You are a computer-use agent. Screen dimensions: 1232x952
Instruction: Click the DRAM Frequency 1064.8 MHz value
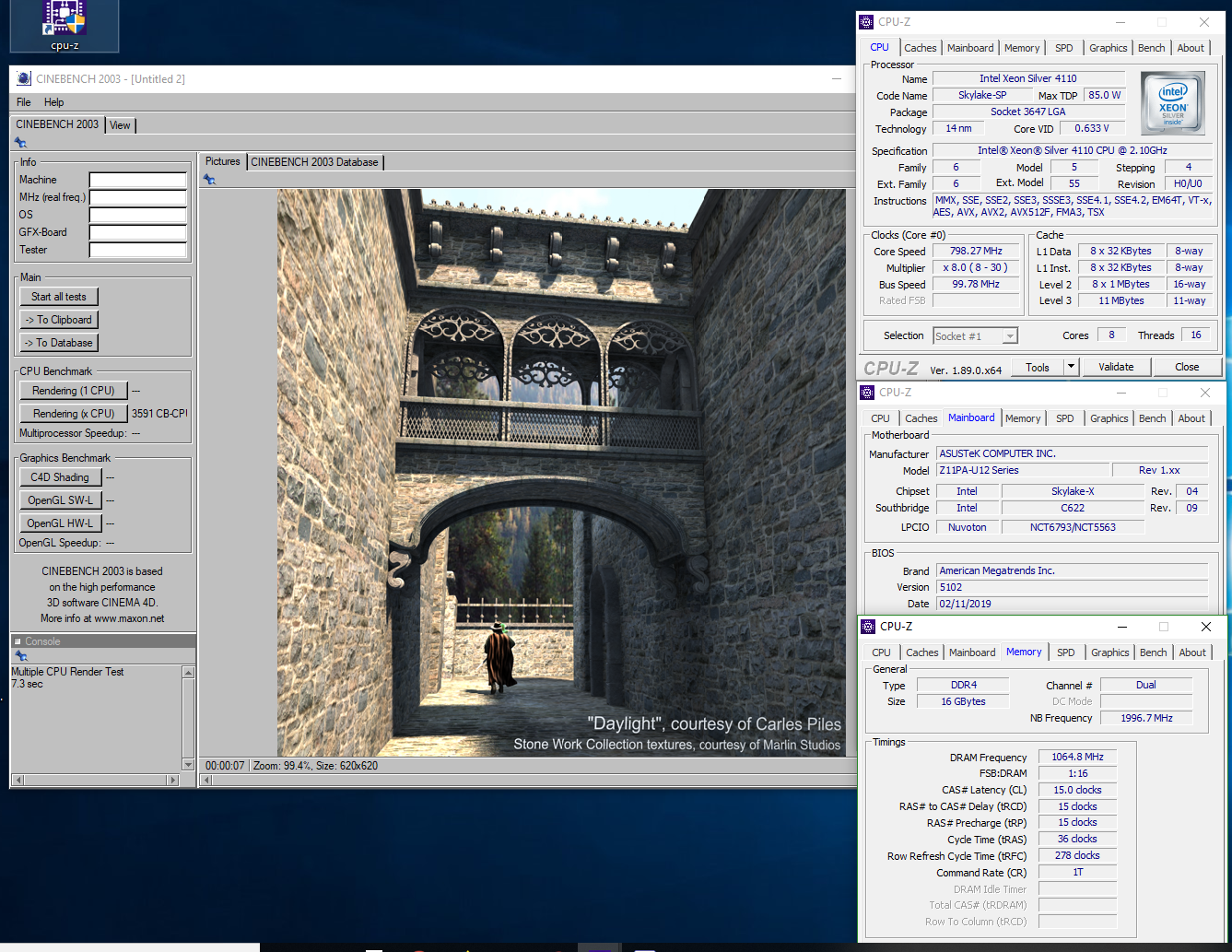(x=1077, y=757)
